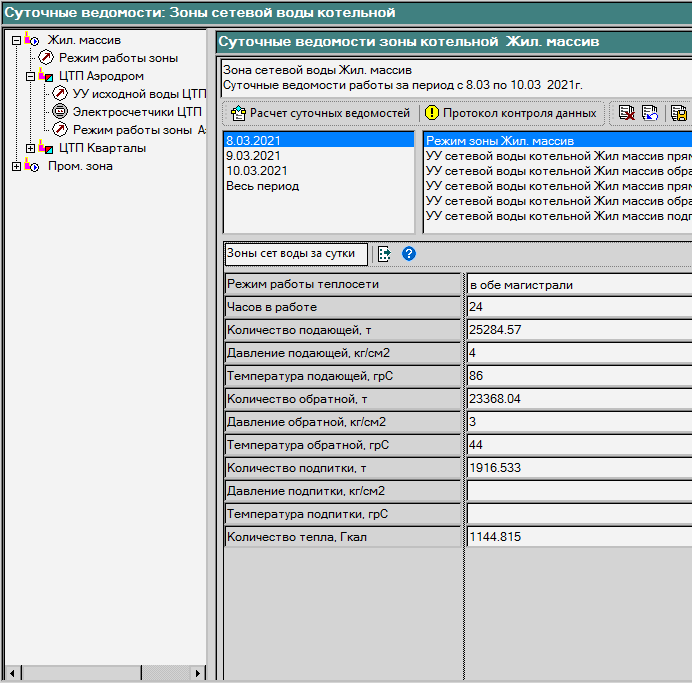692x683 pixels.
Task: Click the Зоны сет воды за сутки field
Action: [296, 254]
